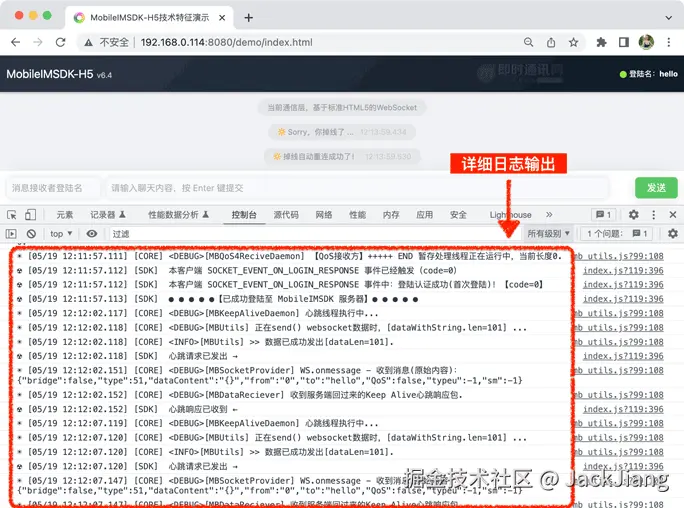Switch to the 内存 tab
Image resolution: width=684 pixels, height=508 pixels.
point(391,215)
